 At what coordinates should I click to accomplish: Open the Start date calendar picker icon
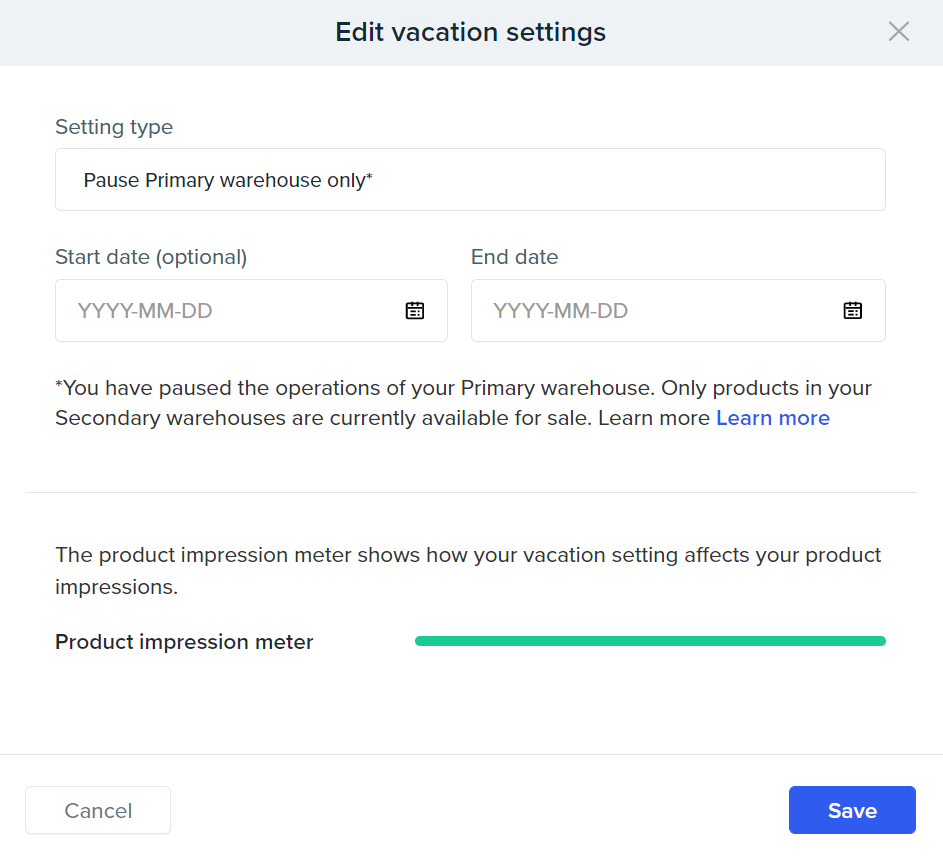click(414, 310)
